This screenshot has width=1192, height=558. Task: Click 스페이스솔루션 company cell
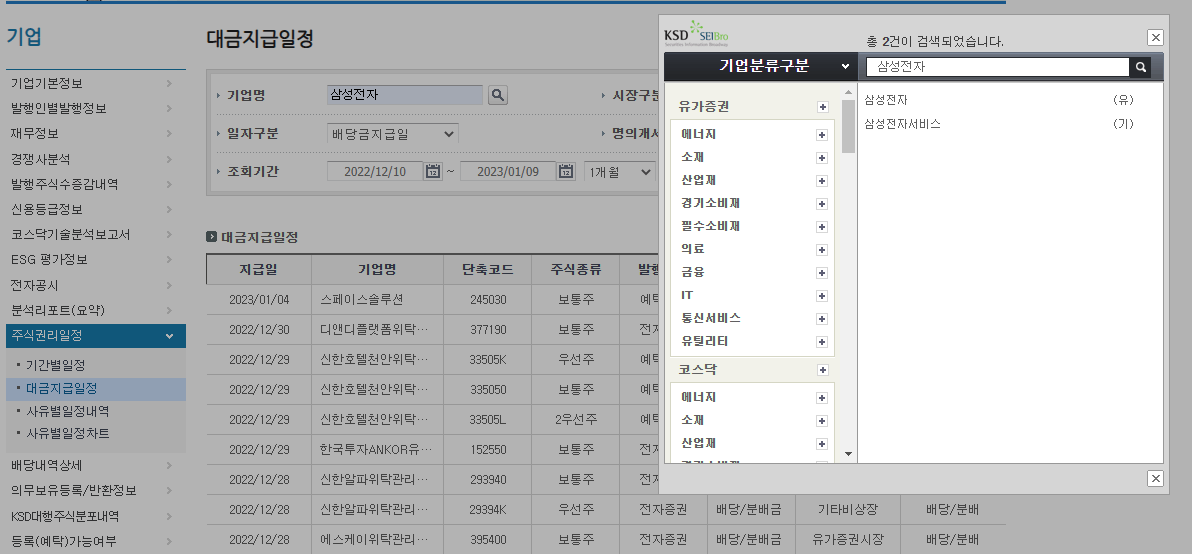click(378, 300)
